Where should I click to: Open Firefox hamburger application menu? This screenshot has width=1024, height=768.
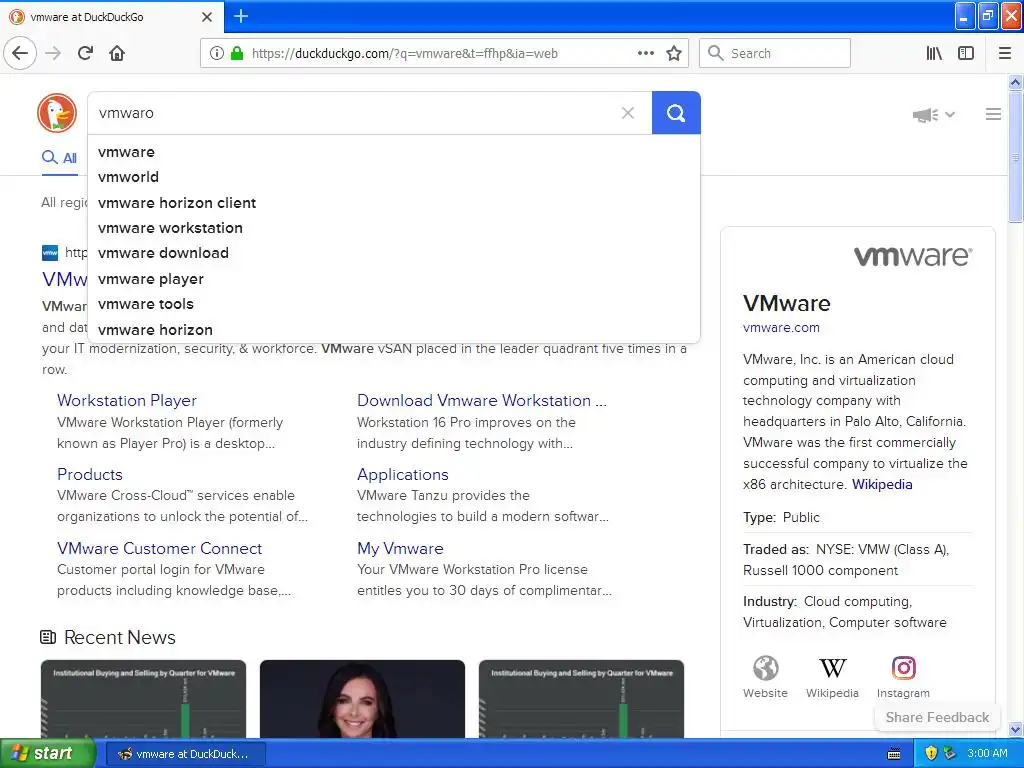(1005, 53)
